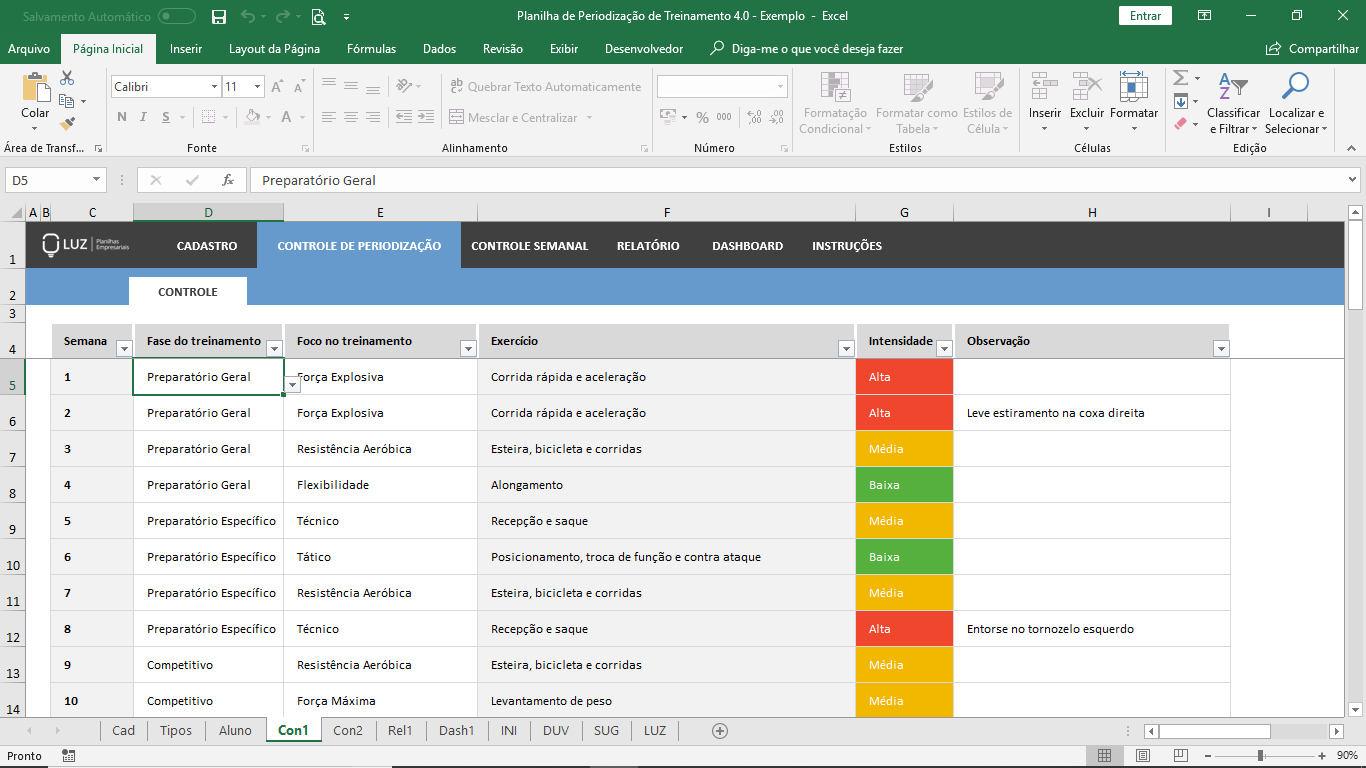Apply Underline (S) formatting
The height and width of the screenshot is (768, 1366).
pyautogui.click(x=166, y=117)
